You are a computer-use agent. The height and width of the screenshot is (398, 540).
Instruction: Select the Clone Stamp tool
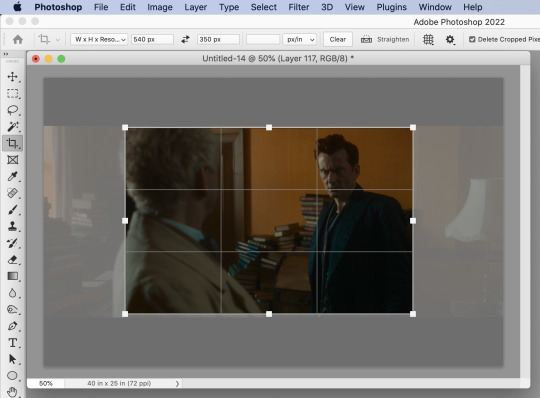click(x=13, y=226)
